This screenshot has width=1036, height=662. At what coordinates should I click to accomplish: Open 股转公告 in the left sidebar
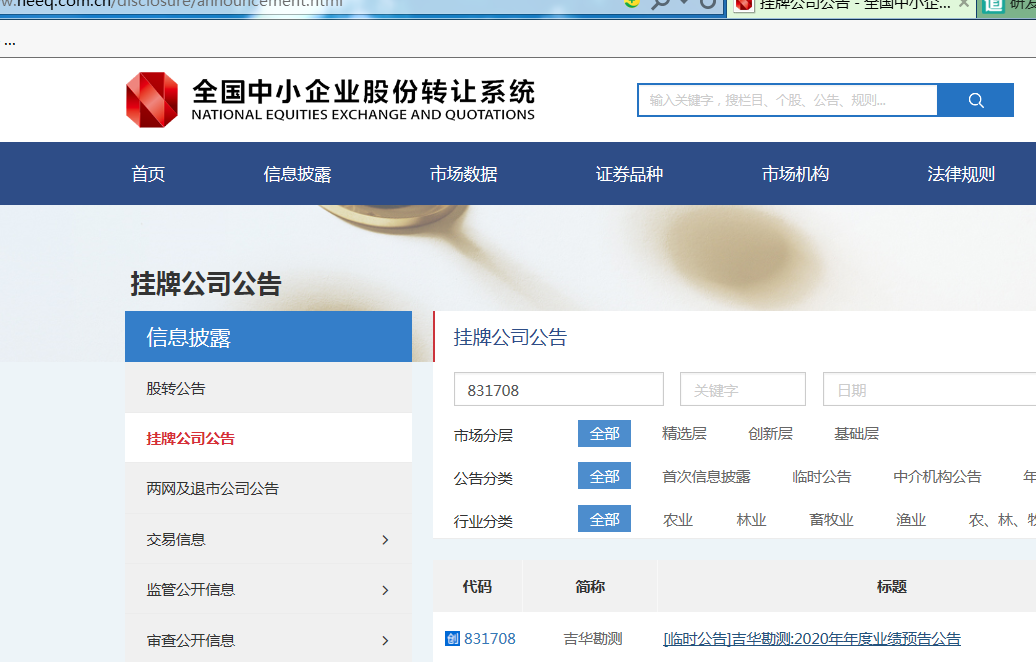tap(176, 388)
